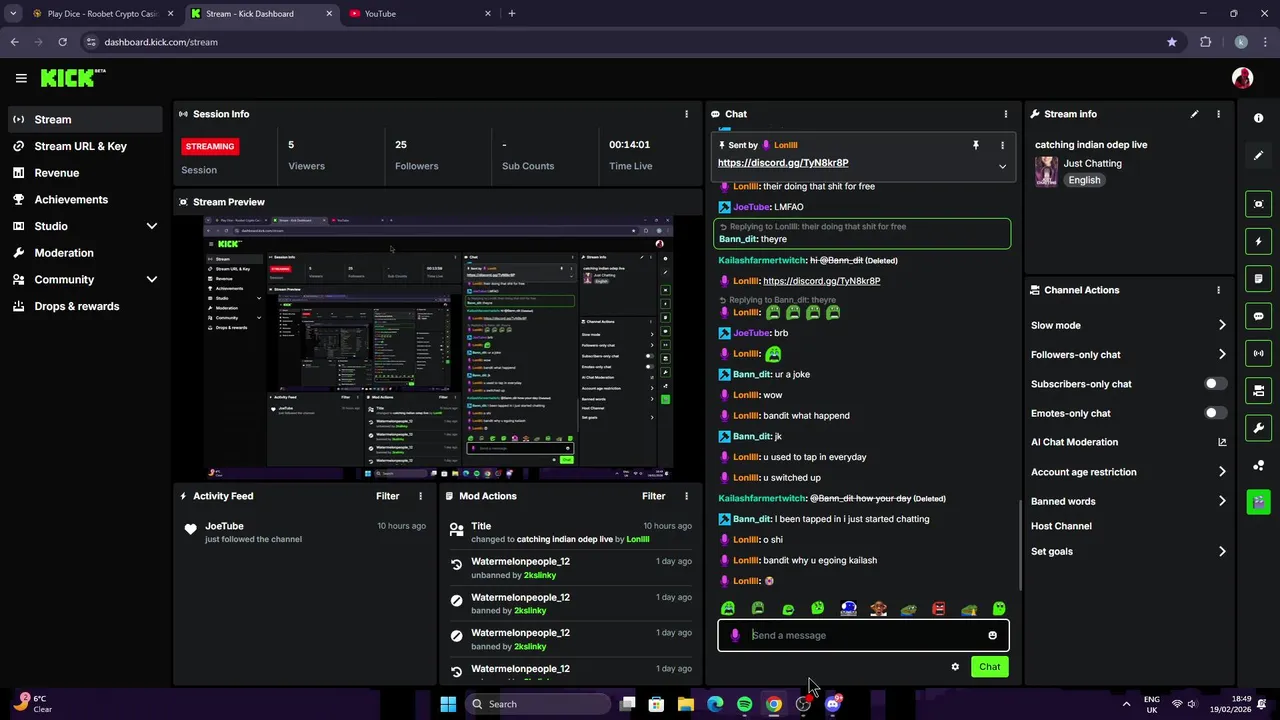Image resolution: width=1280 pixels, height=720 pixels.
Task: Click the wrench icon in right sidebar
Action: [1258, 428]
